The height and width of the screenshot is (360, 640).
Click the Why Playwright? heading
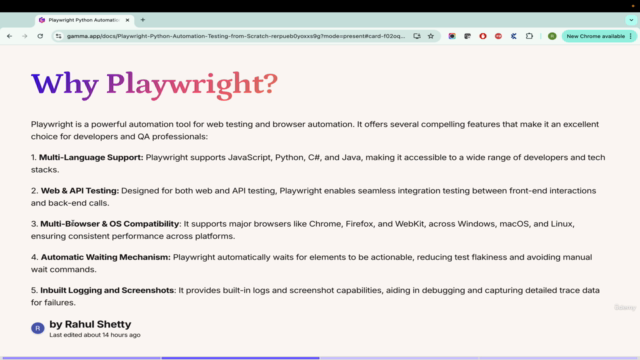[x=154, y=84]
